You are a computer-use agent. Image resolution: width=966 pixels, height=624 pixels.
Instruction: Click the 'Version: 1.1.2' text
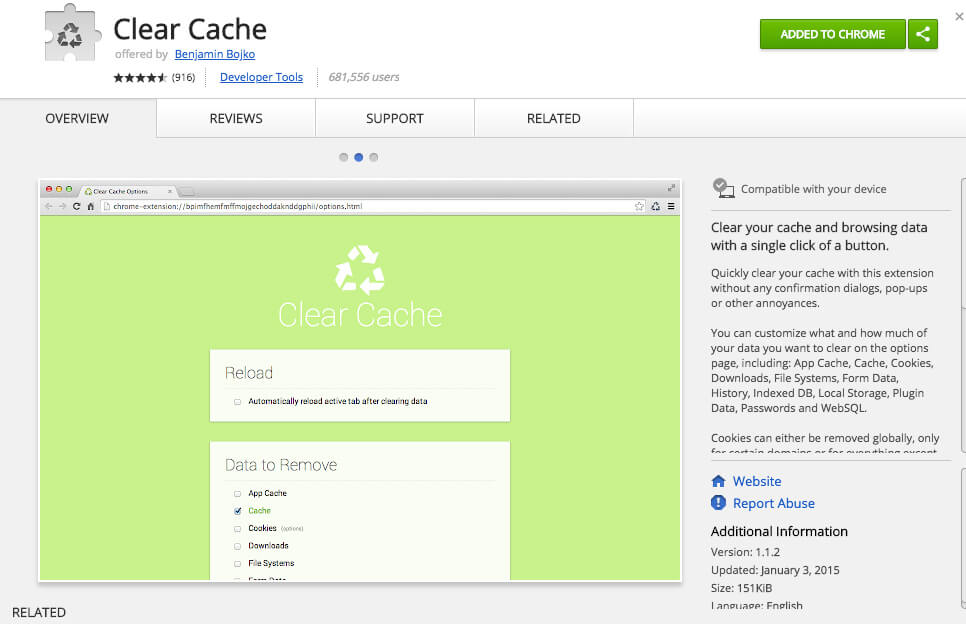(x=745, y=552)
